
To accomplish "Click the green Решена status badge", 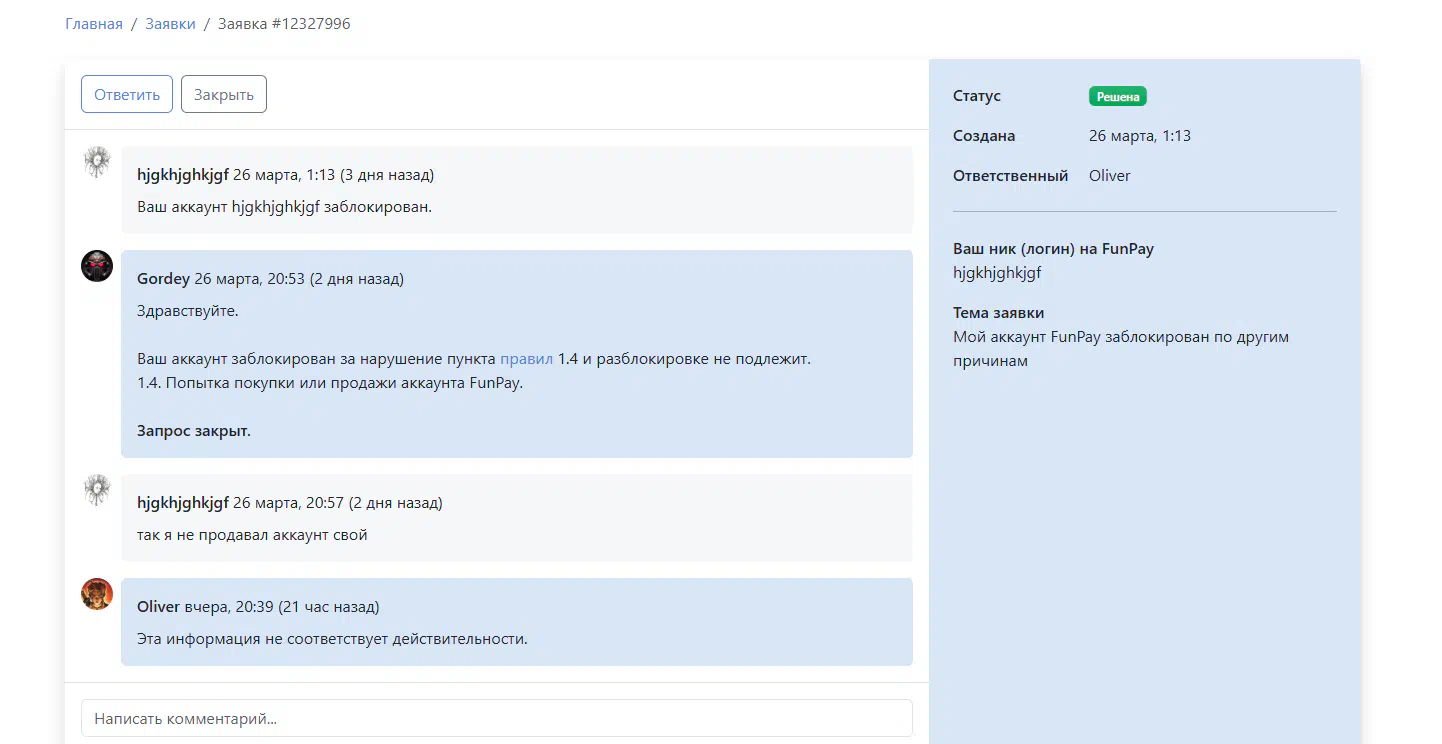I will pyautogui.click(x=1117, y=96).
